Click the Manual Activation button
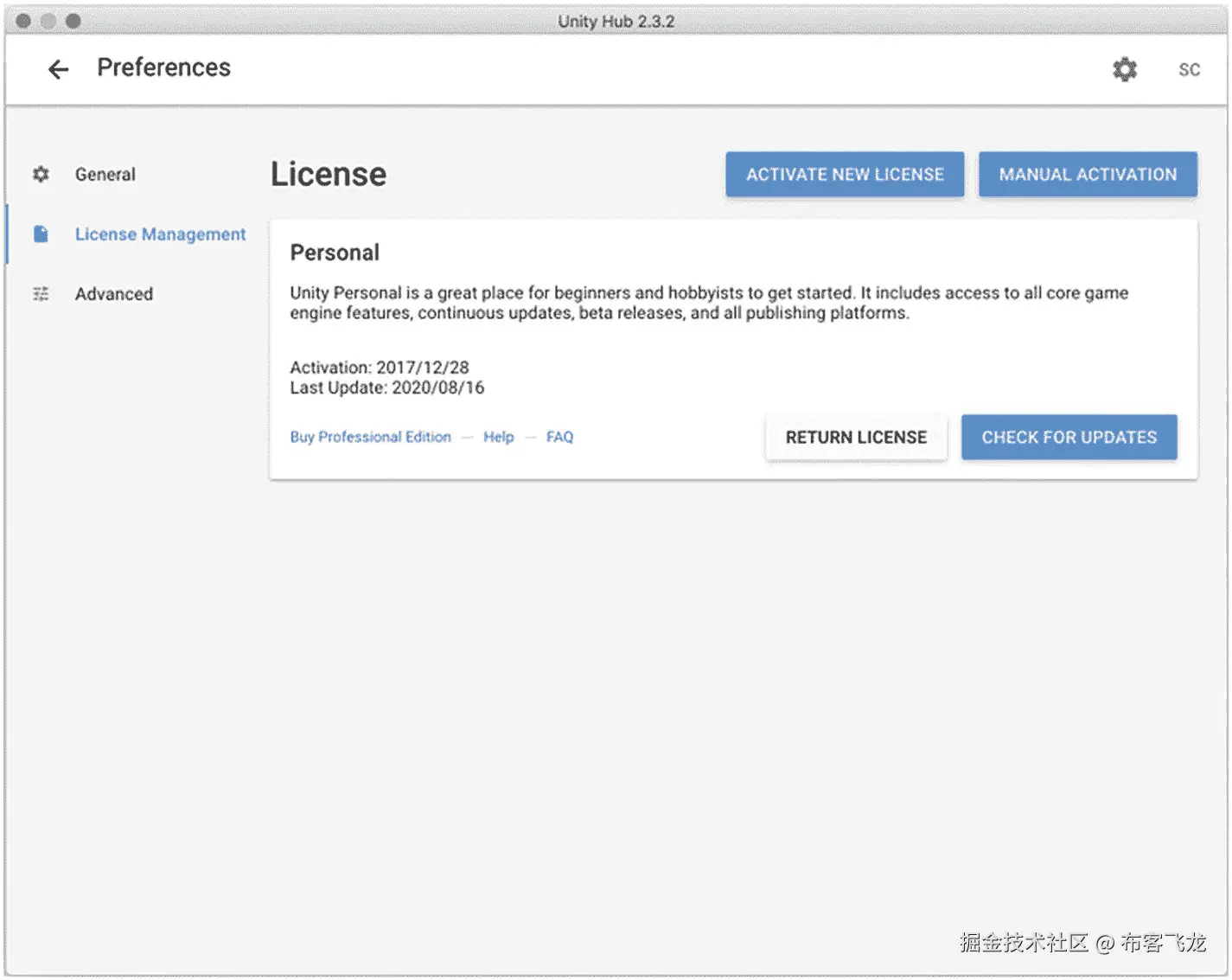This screenshot has width=1232, height=980. [1088, 175]
